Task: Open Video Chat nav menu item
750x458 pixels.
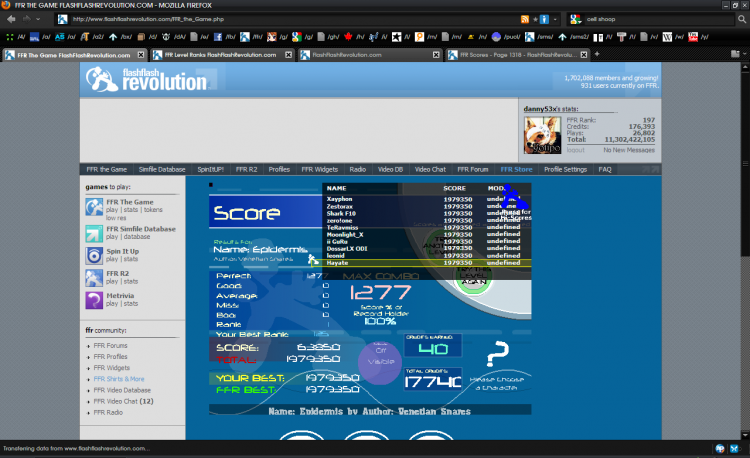Action: pyautogui.click(x=430, y=169)
